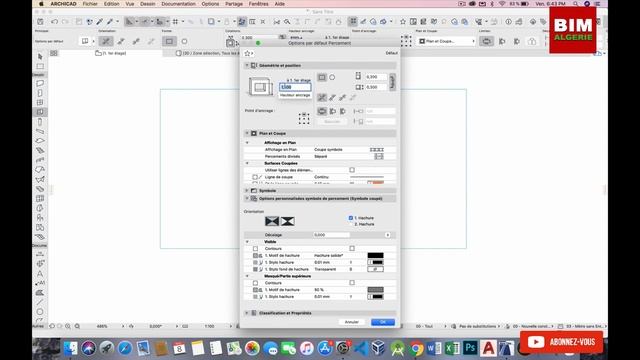Toggle Utiliser lignes des éléments checkbox
Screen dimensions: 640x360
(352, 170)
